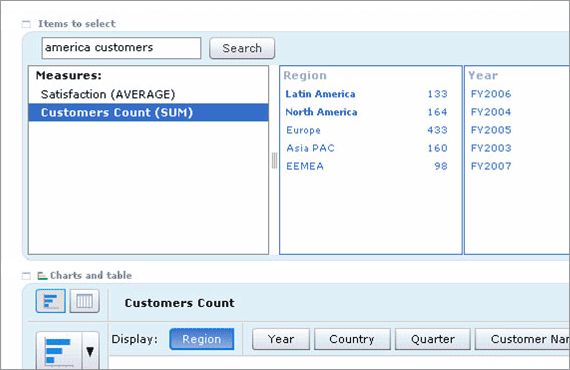Display by Customer Name
Image resolution: width=570 pixels, height=370 pixels.
(x=522, y=339)
